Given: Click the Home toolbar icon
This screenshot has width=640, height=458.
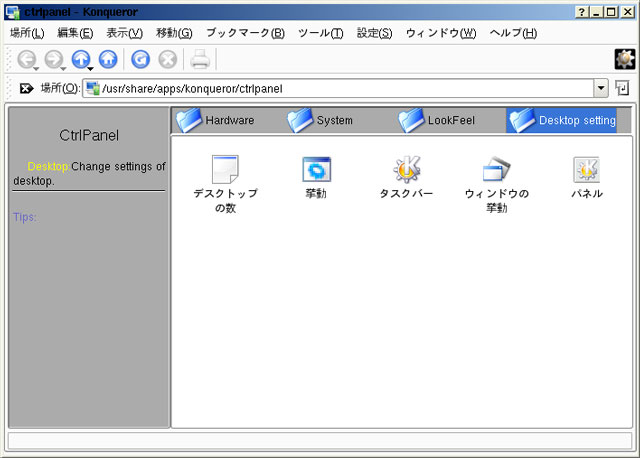Looking at the screenshot, I should pos(107,59).
